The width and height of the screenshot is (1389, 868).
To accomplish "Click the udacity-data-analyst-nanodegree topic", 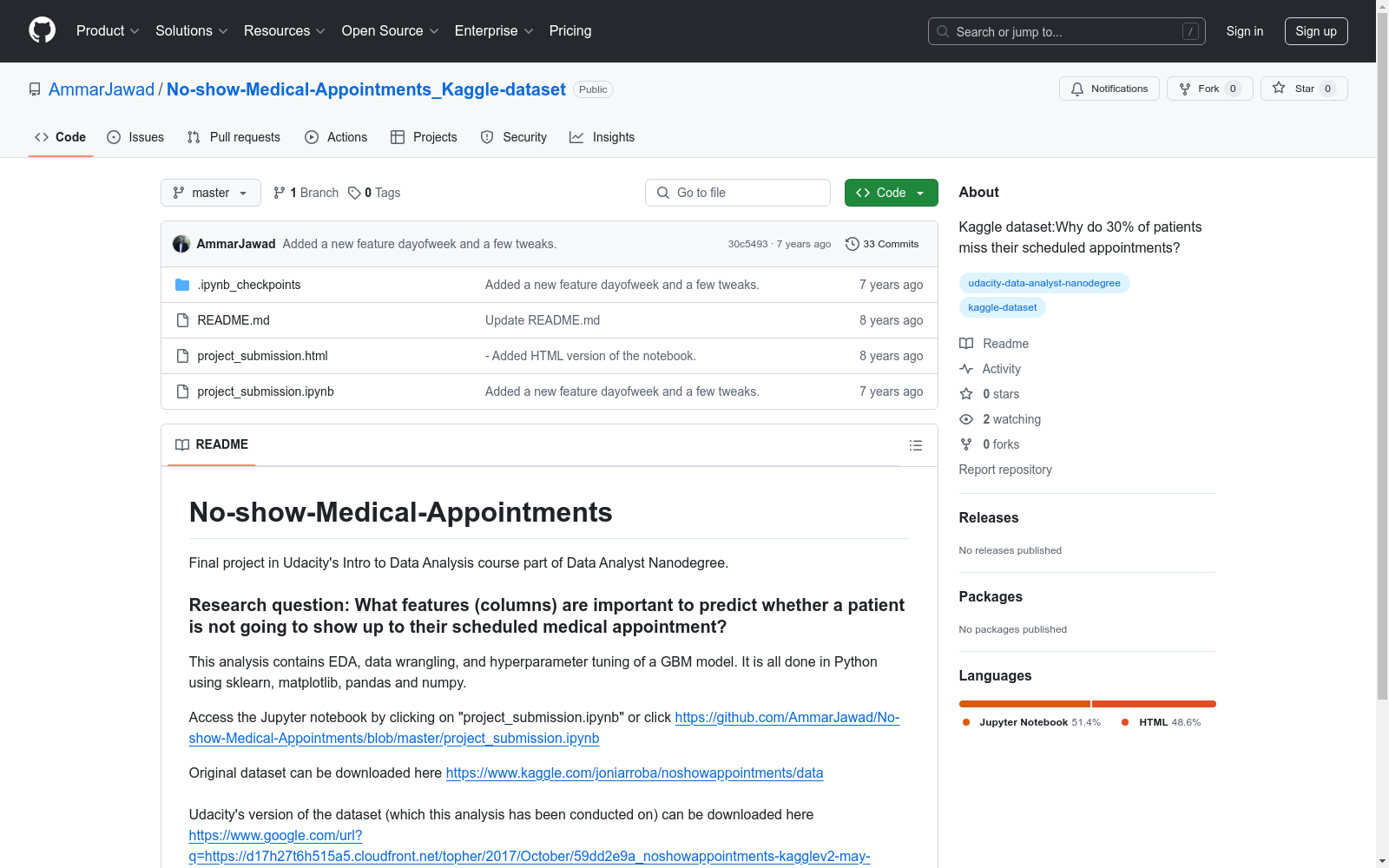I will (x=1044, y=283).
